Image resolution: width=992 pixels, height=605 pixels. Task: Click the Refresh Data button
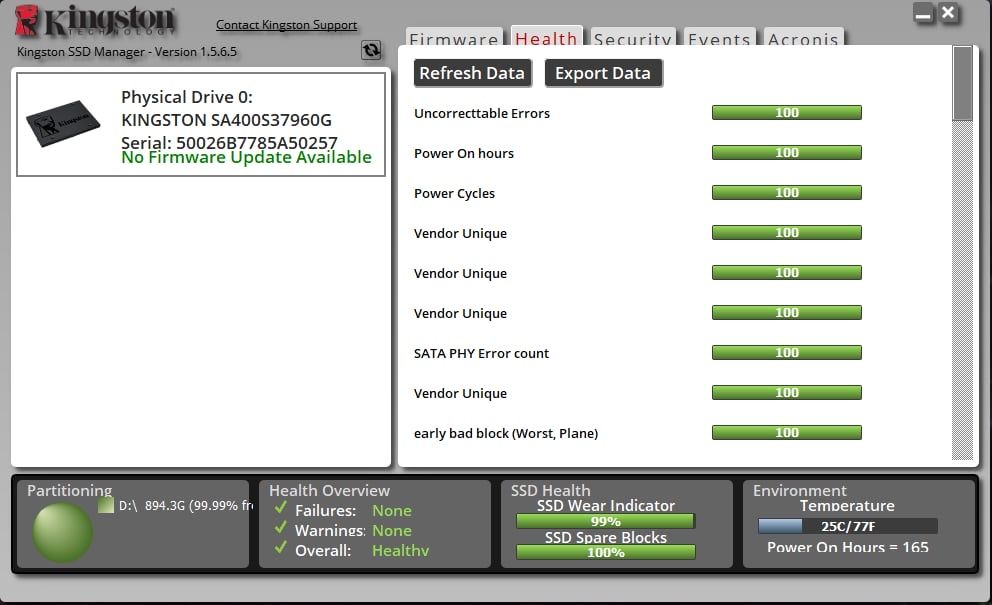click(472, 73)
